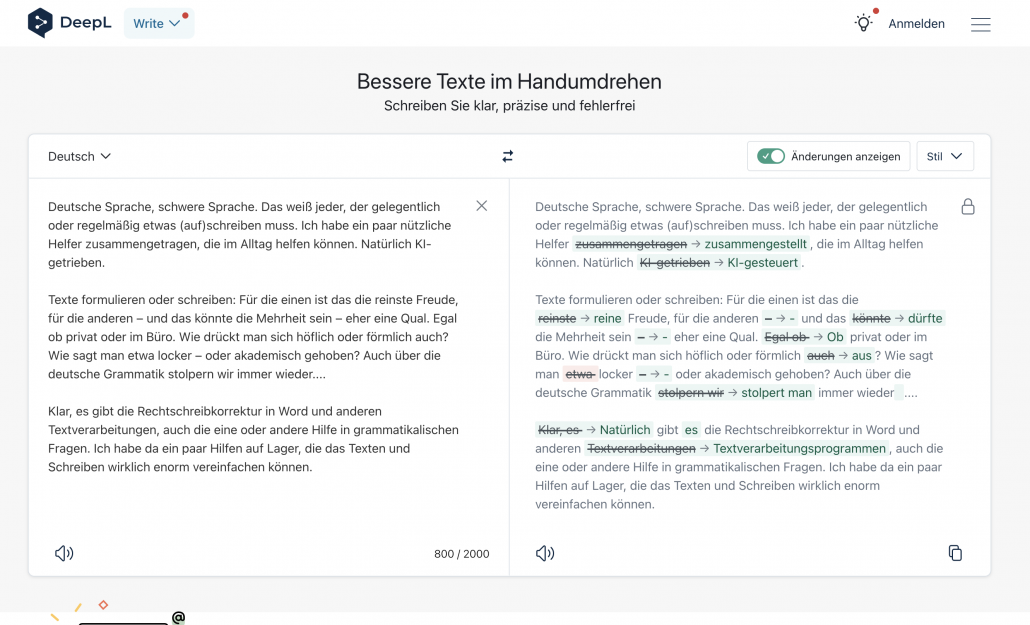This screenshot has height=625, width=1030.
Task: Open the hamburger menu
Action: [981, 24]
